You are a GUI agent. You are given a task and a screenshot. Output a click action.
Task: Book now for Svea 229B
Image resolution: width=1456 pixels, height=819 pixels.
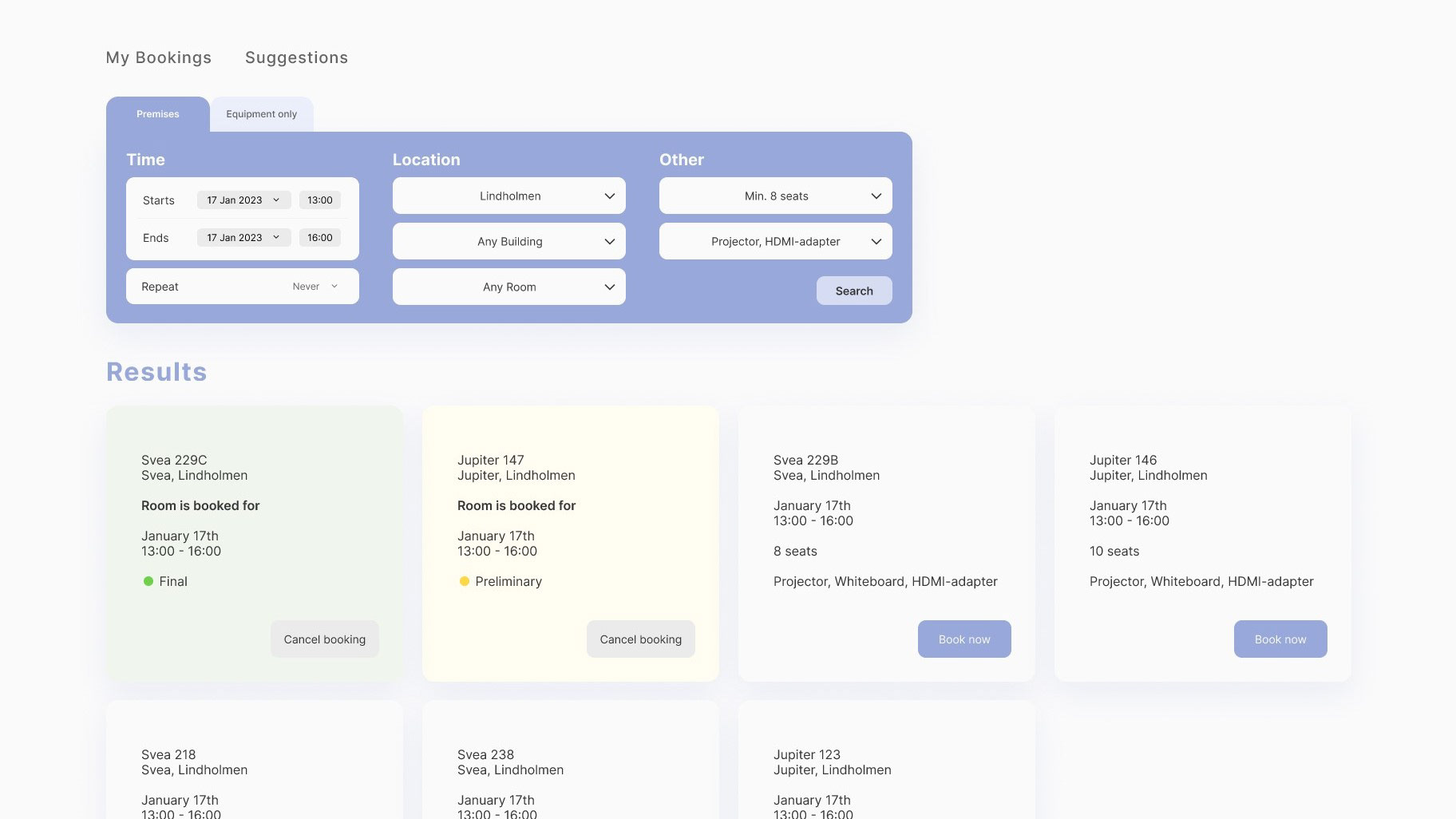pos(964,639)
